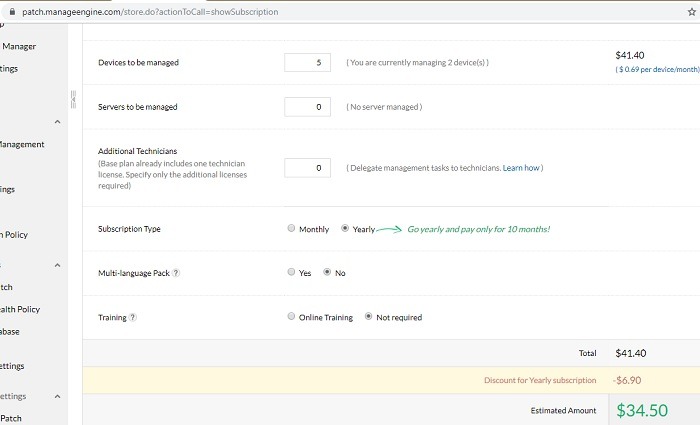
Task: Click 'Discount for Yearly subscription' label
Action: click(x=540, y=380)
